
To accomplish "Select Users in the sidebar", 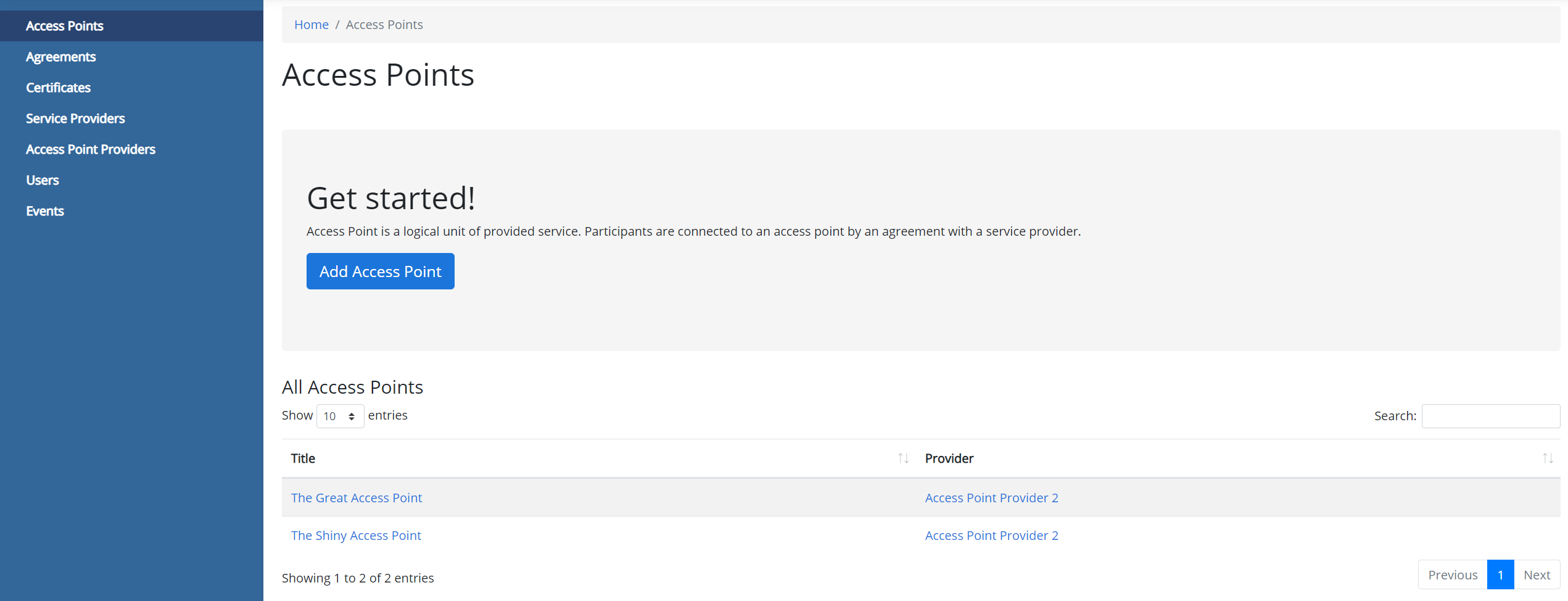I will 43,180.
